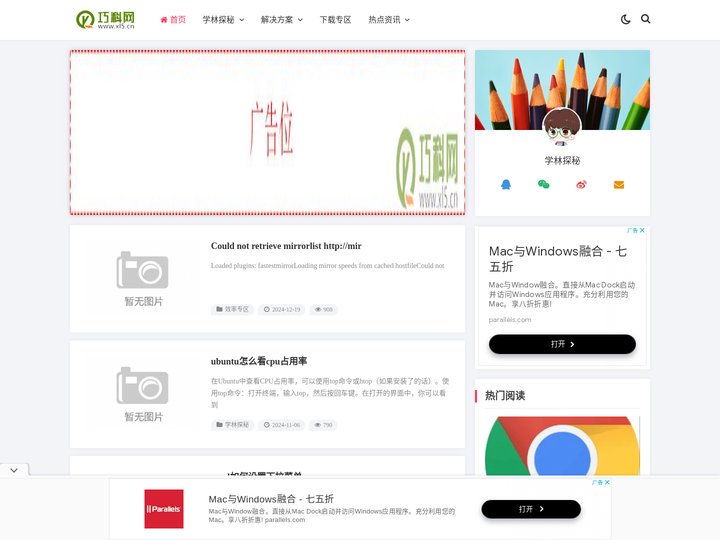720x540 pixels.
Task: Open article ubuntu怎么看cpu占用率
Action: (x=259, y=361)
